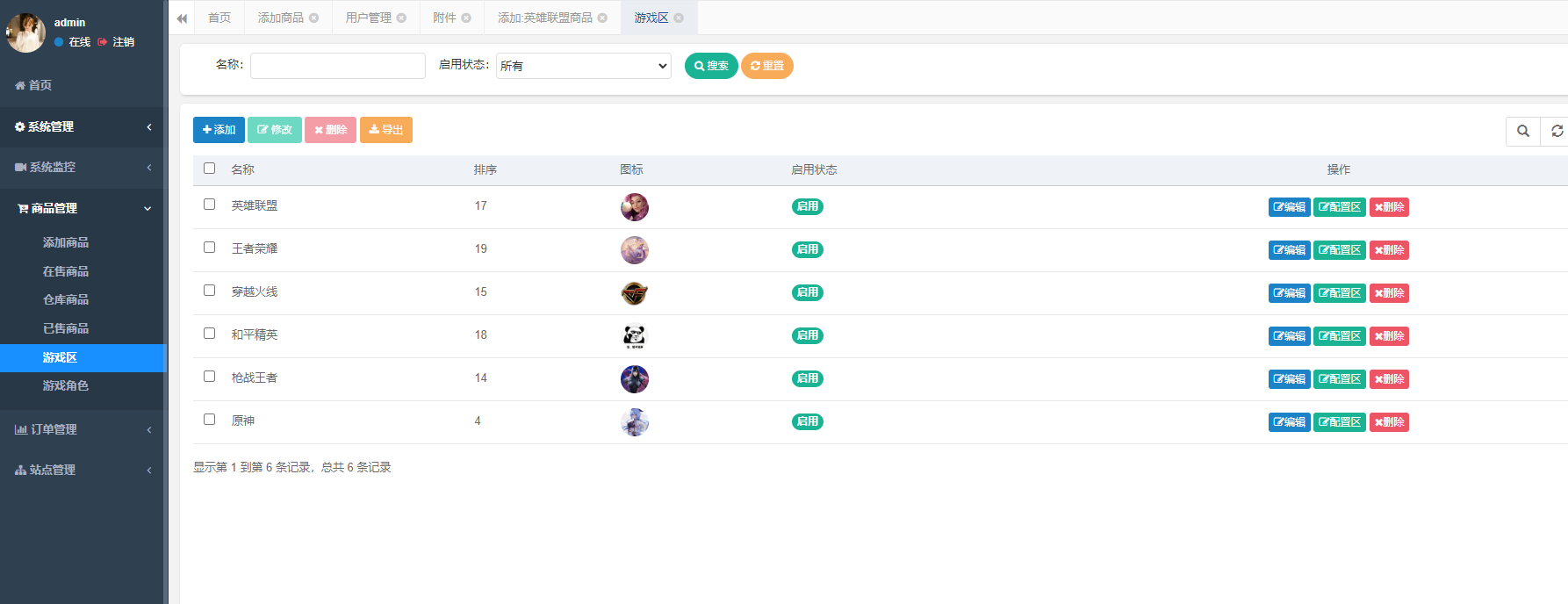
Task: Expand the 系统管理 sidebar menu
Action: click(x=83, y=127)
